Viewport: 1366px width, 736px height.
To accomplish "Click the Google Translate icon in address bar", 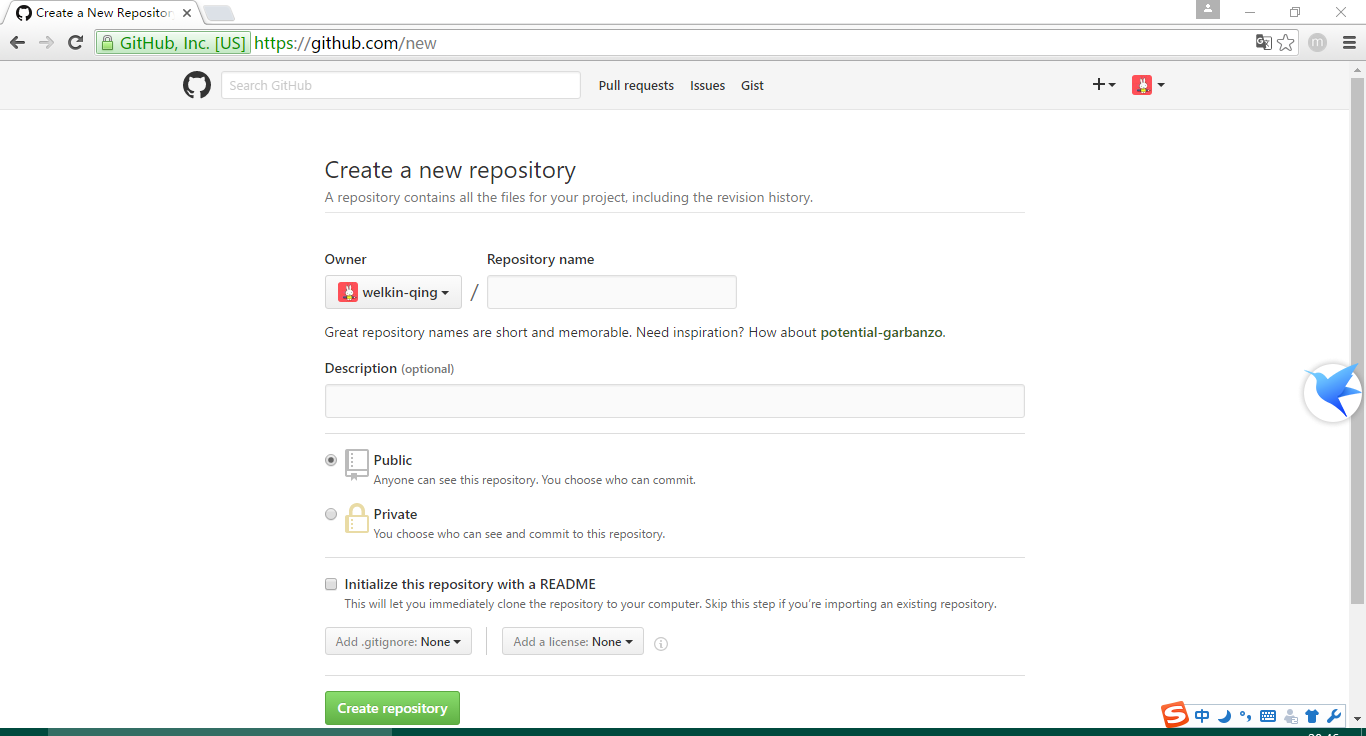I will (1263, 42).
